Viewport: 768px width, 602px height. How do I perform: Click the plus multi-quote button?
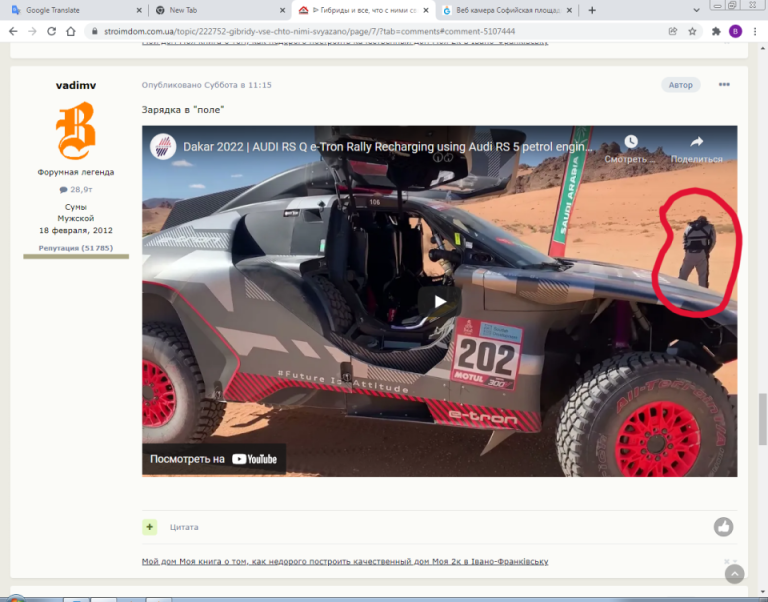pos(149,527)
